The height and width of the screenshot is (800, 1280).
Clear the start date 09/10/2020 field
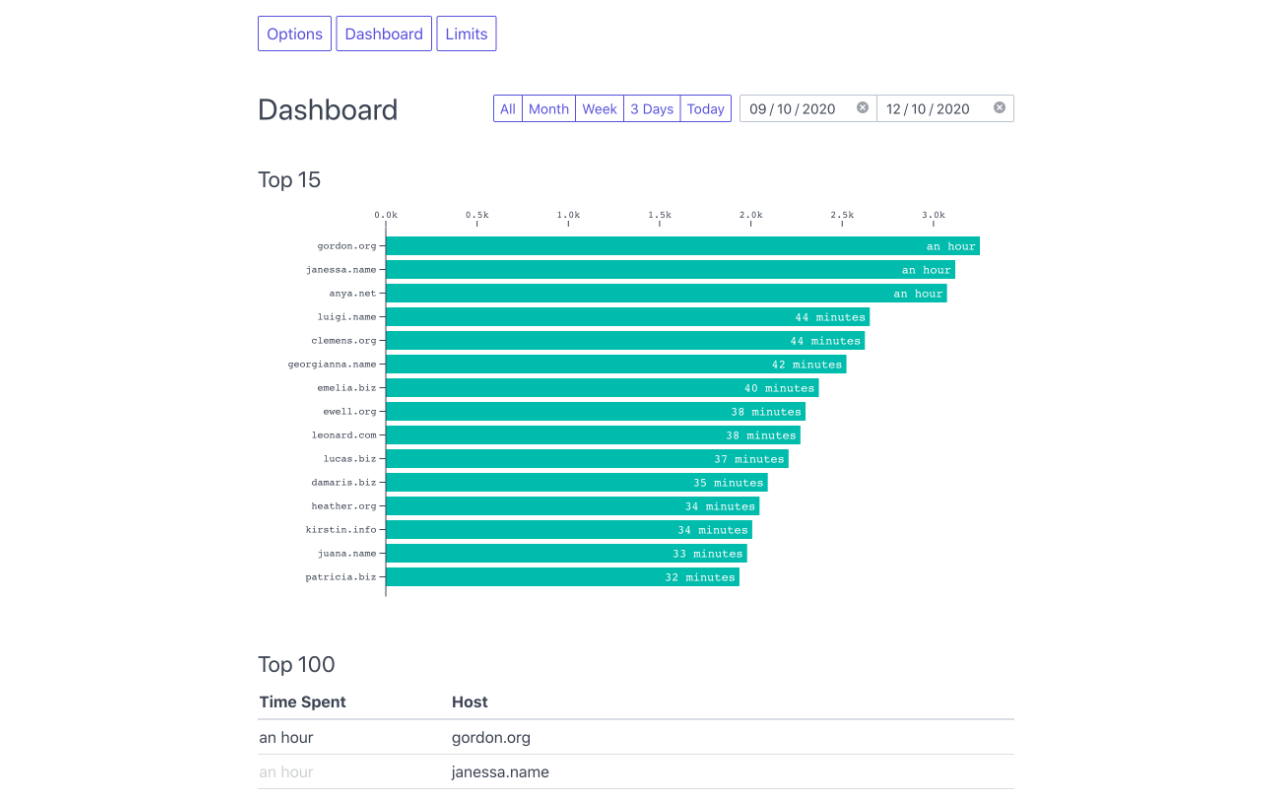(x=862, y=108)
